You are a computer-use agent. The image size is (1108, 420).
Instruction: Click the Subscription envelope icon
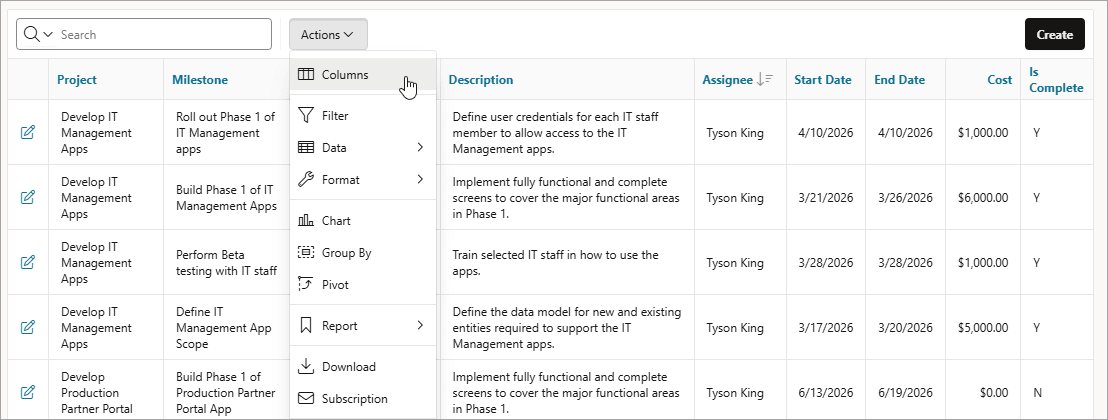coord(305,399)
